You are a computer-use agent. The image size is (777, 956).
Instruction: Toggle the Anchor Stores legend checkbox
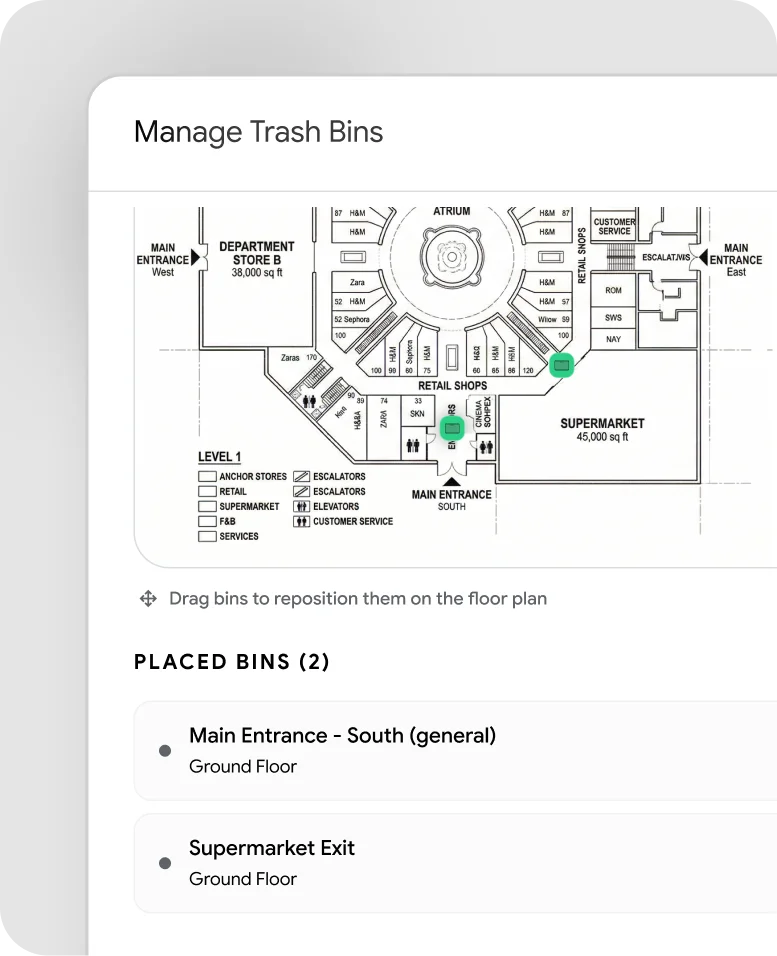pos(206,476)
